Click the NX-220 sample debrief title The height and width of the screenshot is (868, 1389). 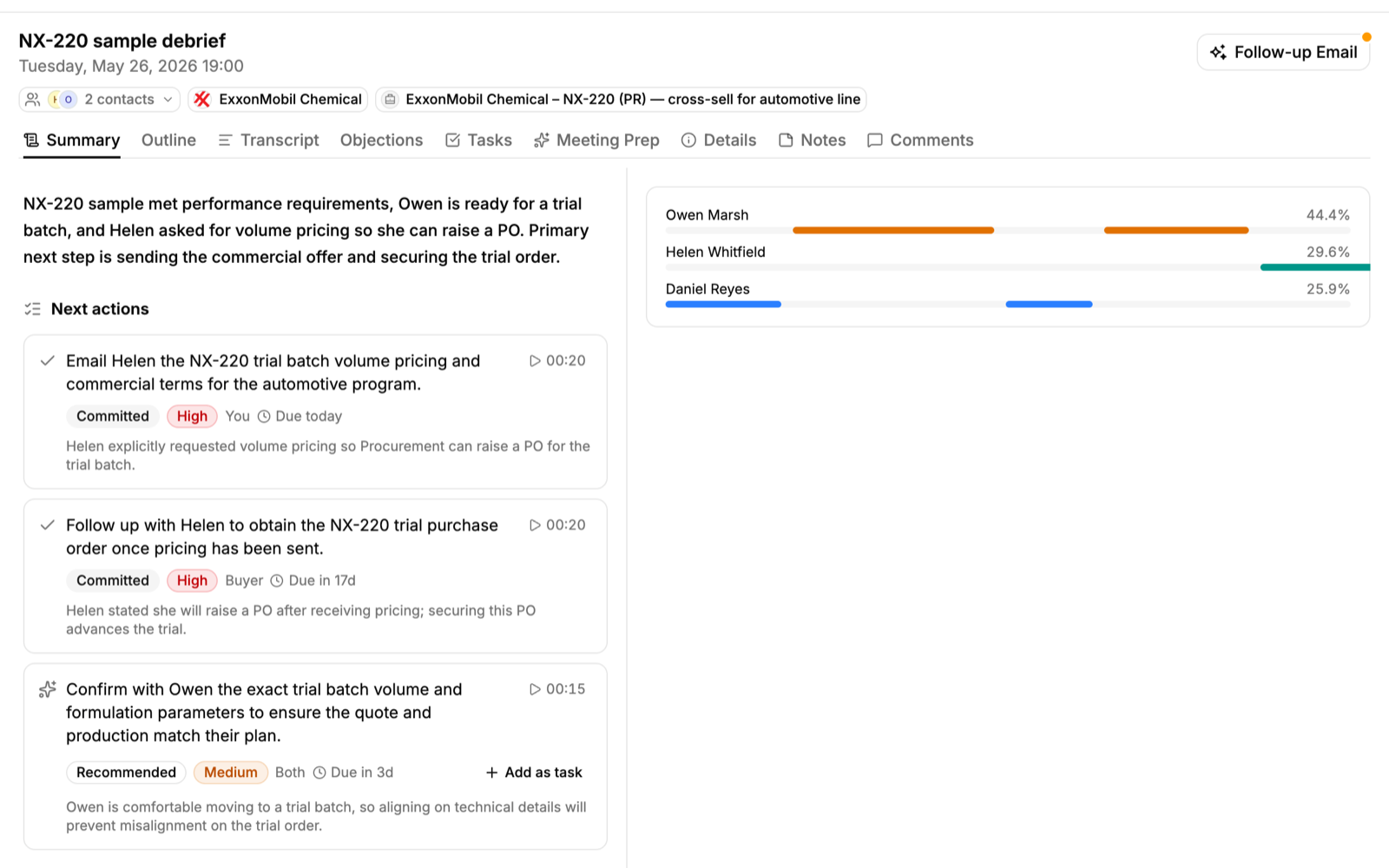click(122, 41)
